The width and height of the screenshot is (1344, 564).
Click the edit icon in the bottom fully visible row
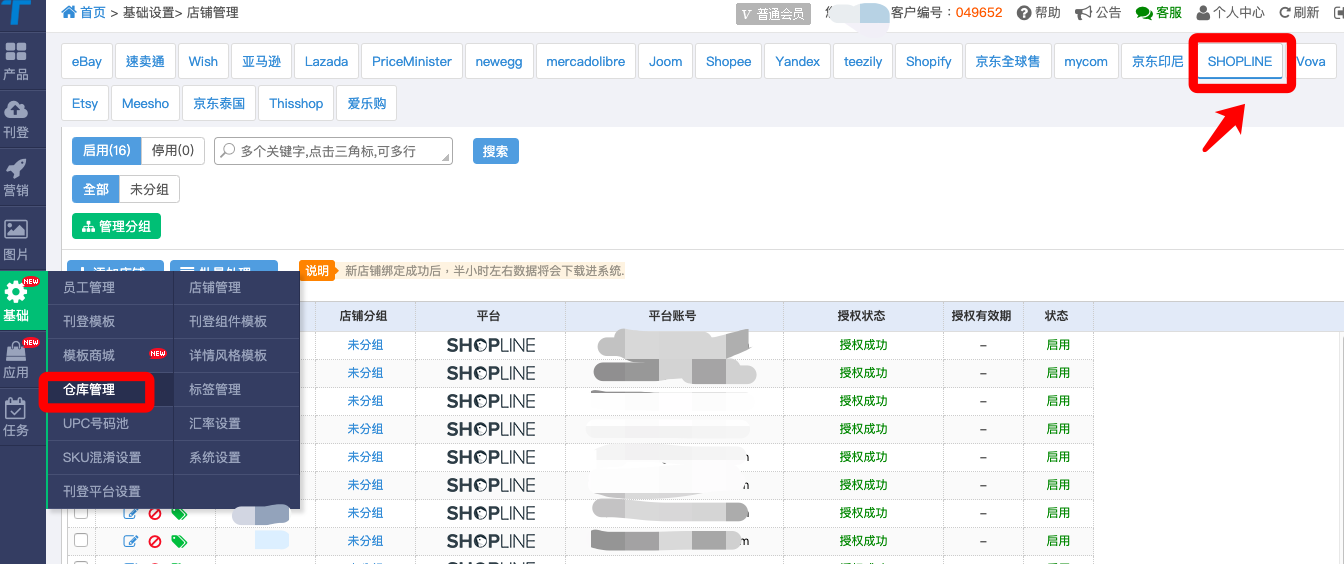[131, 541]
